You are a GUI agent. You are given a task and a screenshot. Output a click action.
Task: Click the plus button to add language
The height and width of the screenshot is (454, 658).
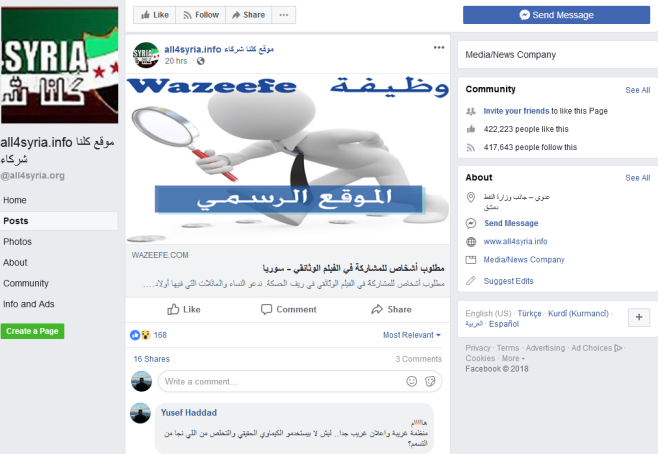tap(639, 317)
